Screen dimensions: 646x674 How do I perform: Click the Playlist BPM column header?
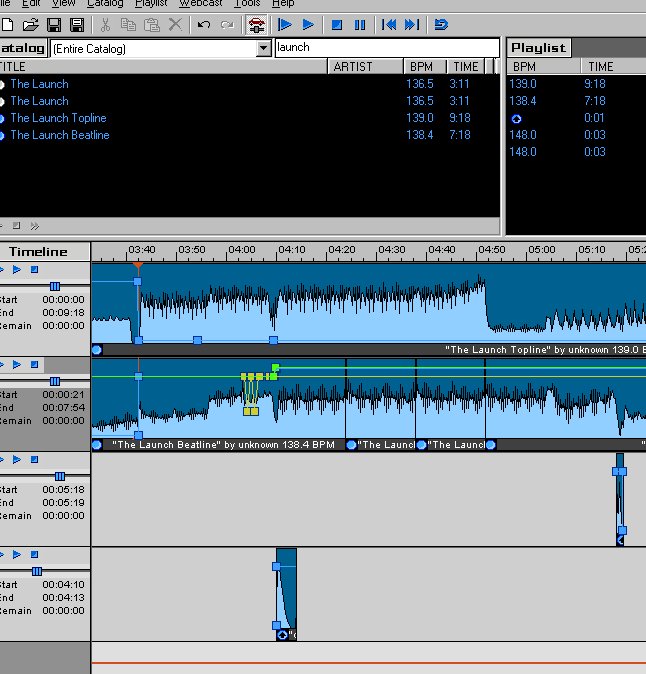pos(544,67)
